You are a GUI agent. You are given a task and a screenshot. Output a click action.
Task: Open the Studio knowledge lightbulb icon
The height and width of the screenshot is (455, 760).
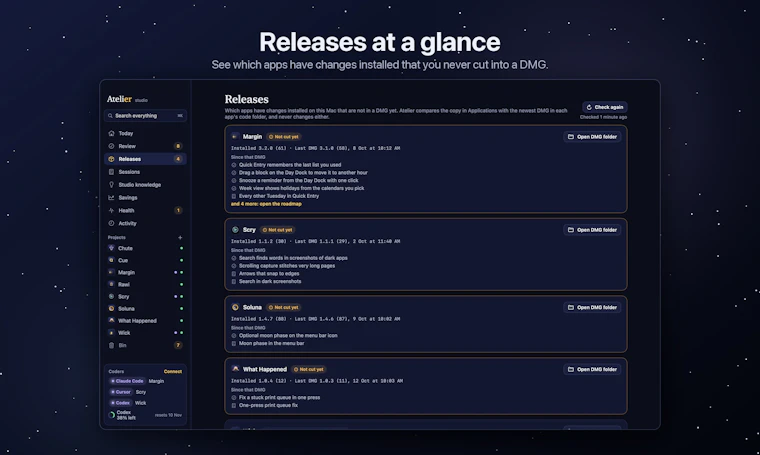coord(111,185)
